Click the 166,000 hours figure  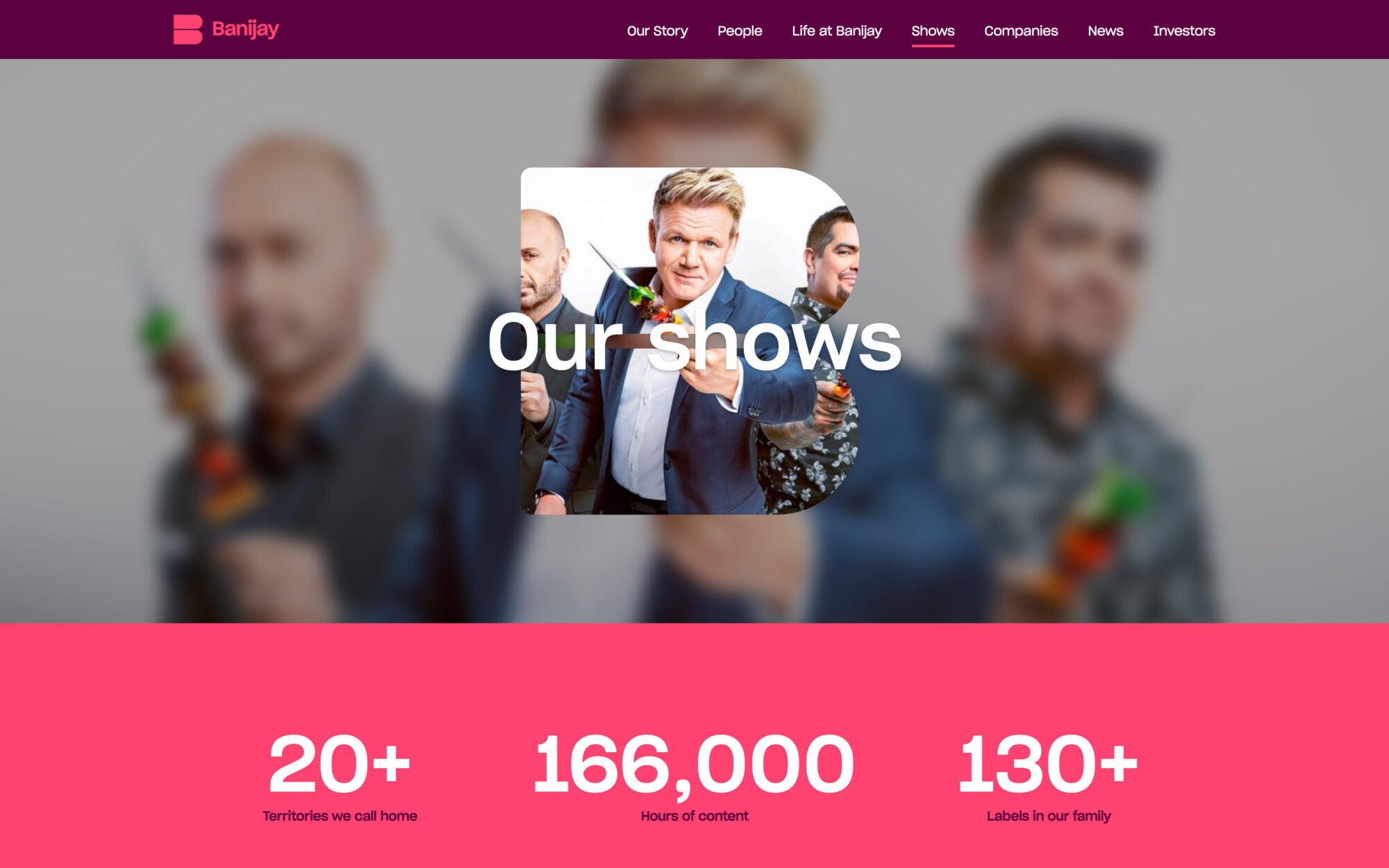694,765
